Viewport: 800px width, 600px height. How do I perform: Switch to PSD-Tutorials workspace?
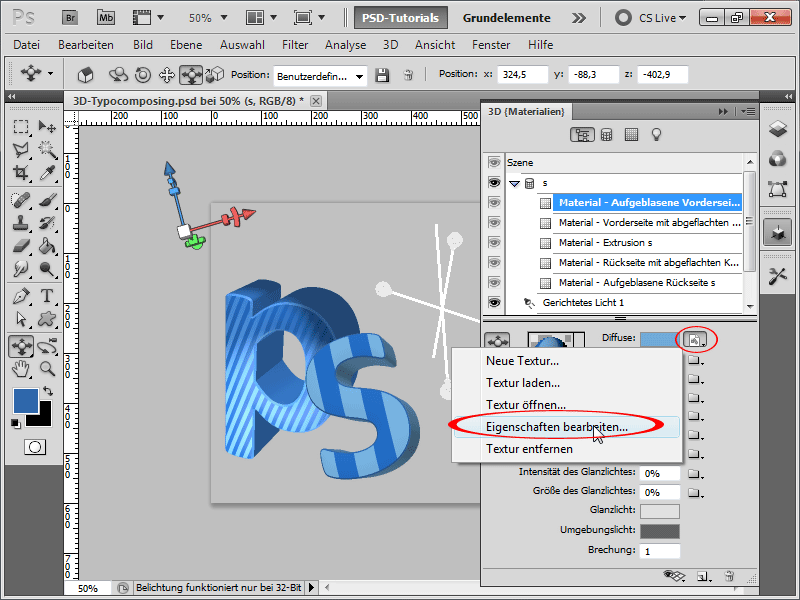pos(401,18)
